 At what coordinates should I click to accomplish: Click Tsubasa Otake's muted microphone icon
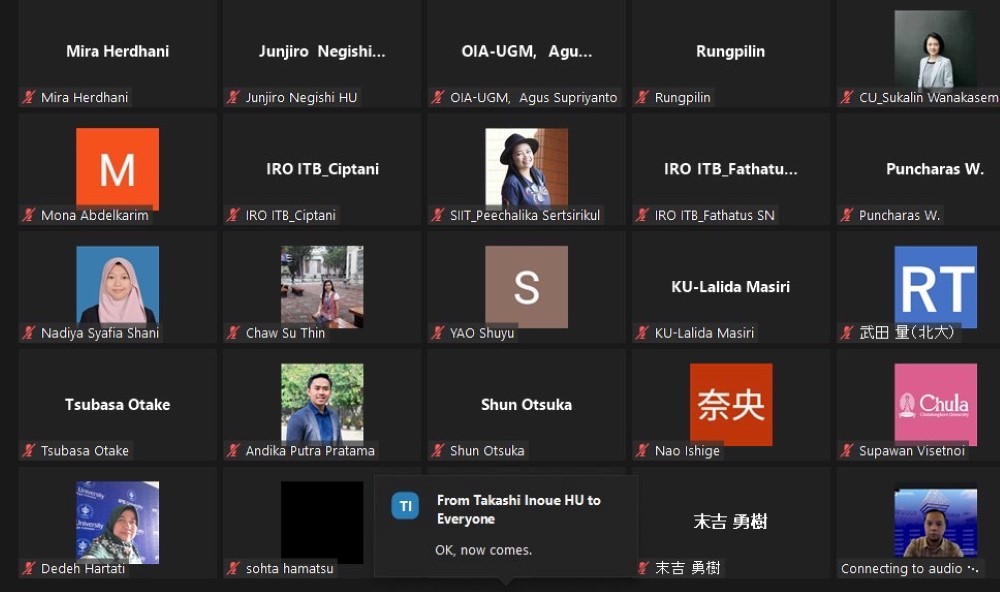pos(28,450)
